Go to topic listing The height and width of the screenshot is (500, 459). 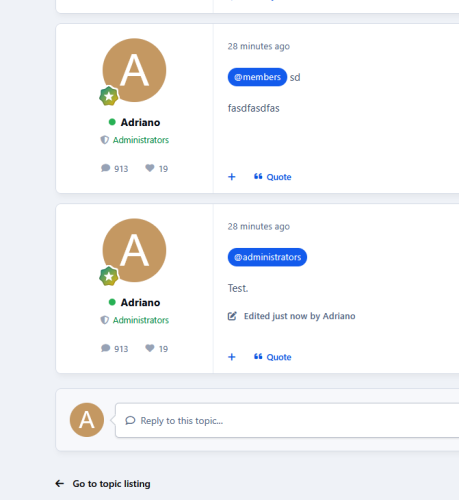tap(103, 484)
